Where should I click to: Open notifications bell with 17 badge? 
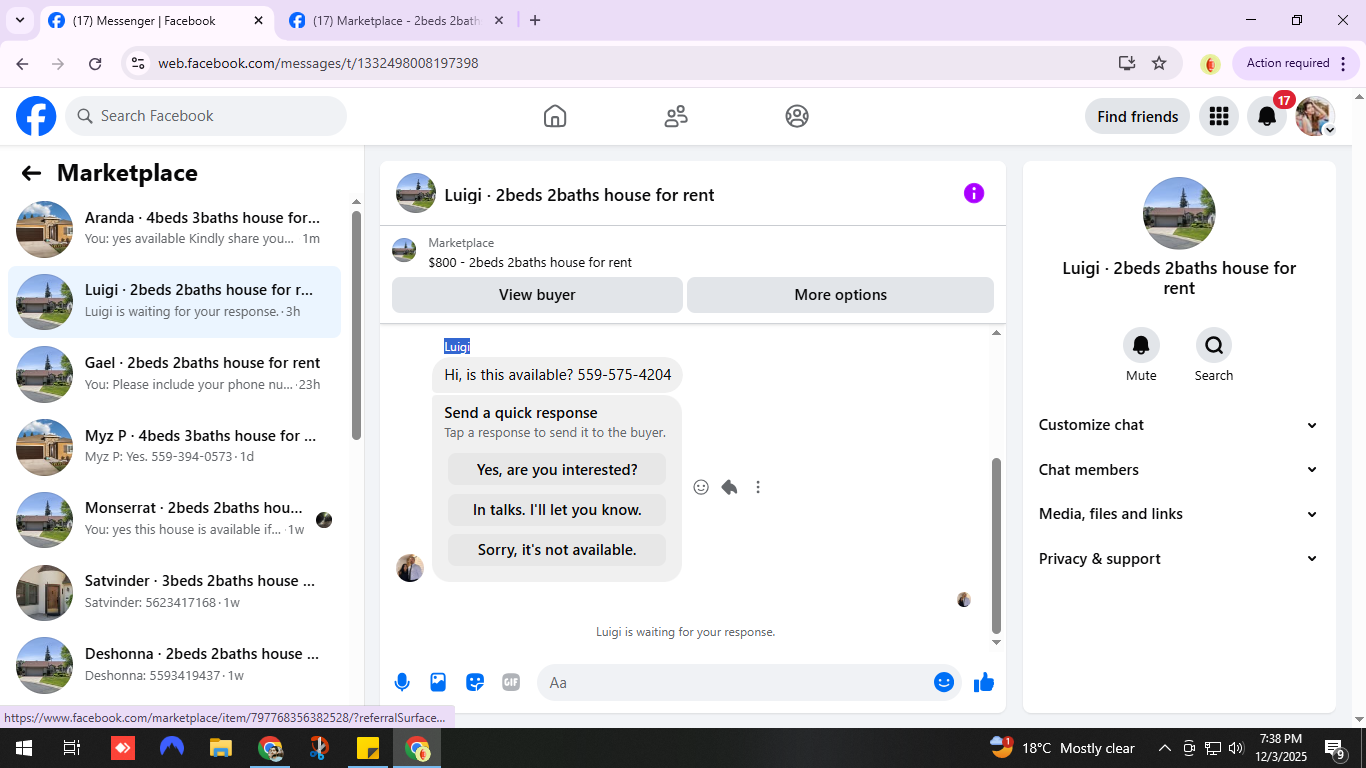(1267, 116)
